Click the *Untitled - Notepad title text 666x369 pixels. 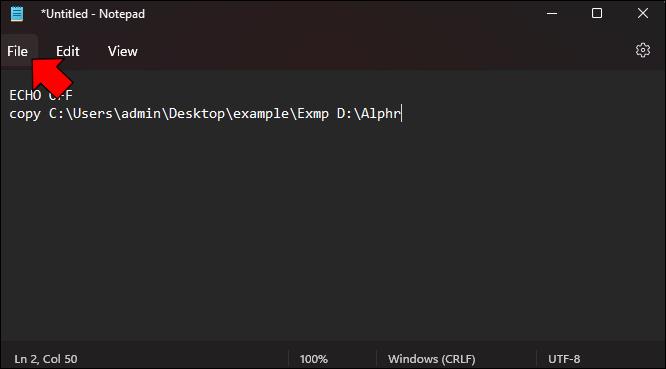[x=93, y=14]
